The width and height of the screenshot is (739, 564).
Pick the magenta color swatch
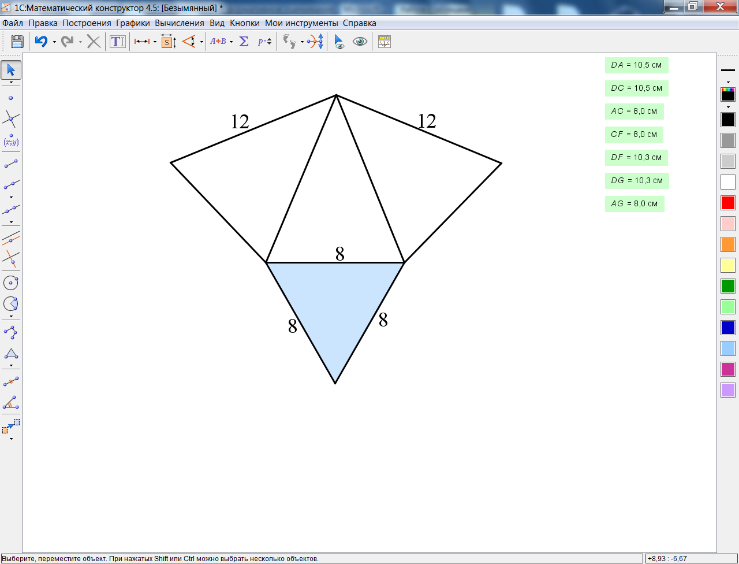728,369
